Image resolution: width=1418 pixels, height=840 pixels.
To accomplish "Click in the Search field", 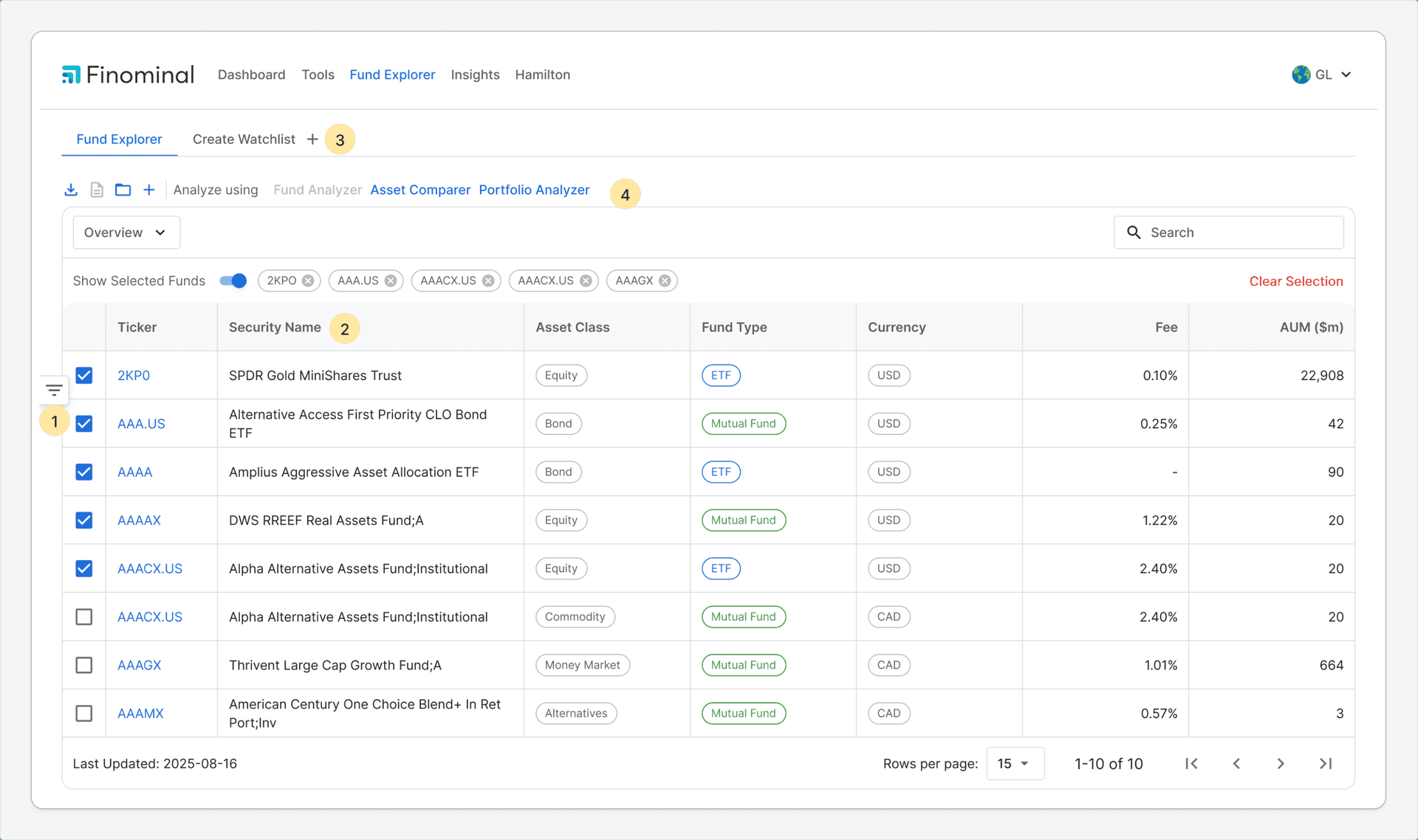I will pyautogui.click(x=1229, y=233).
